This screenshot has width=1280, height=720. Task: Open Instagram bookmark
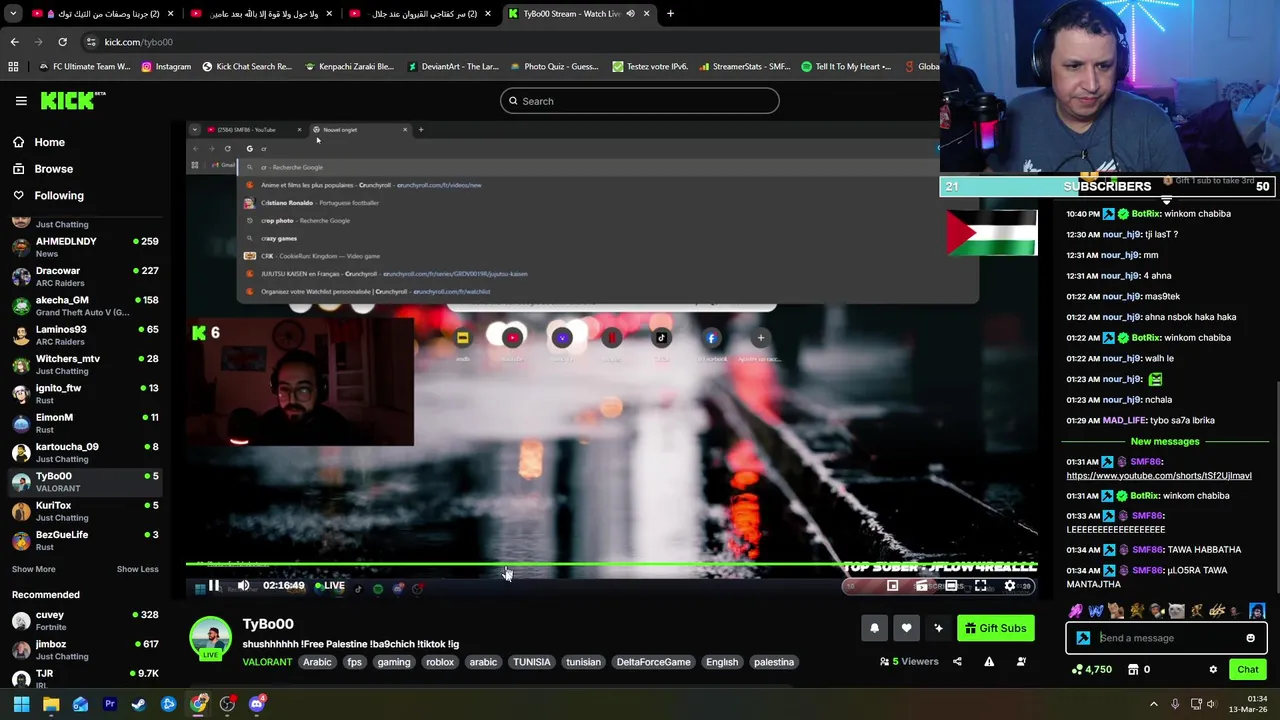click(165, 67)
